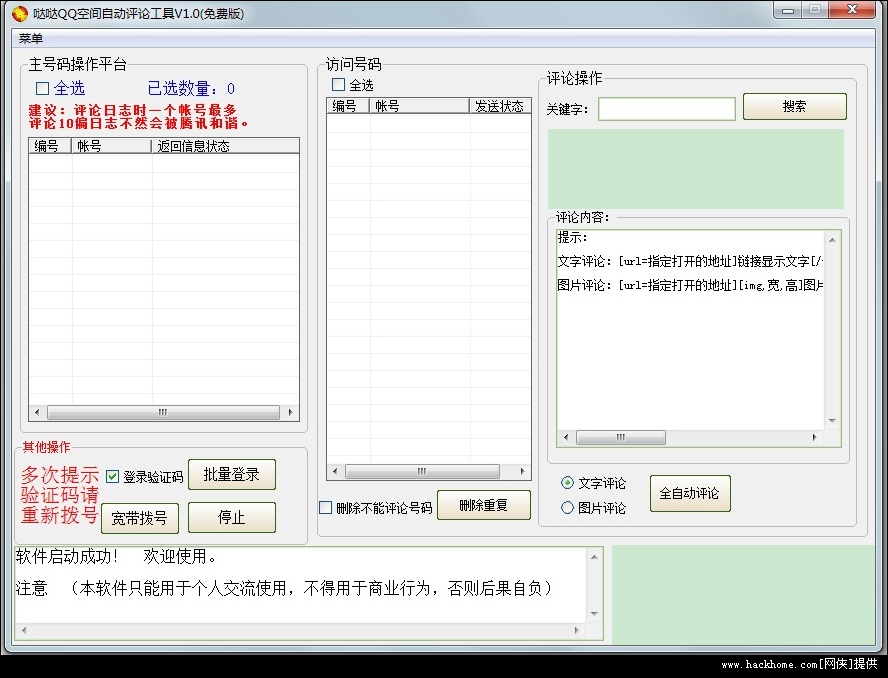This screenshot has width=888, height=678.
Task: Click the 已选数量：0 label
Action: tap(191, 88)
